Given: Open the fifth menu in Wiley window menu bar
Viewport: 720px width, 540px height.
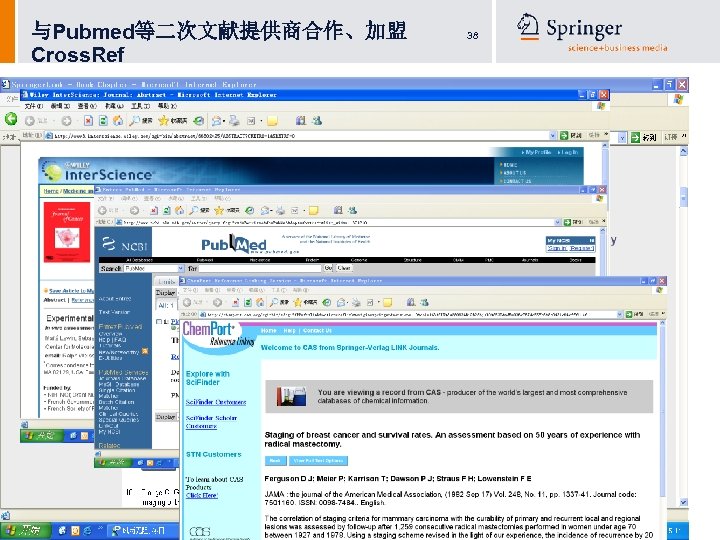Looking at the screenshot, I should pos(141,106).
